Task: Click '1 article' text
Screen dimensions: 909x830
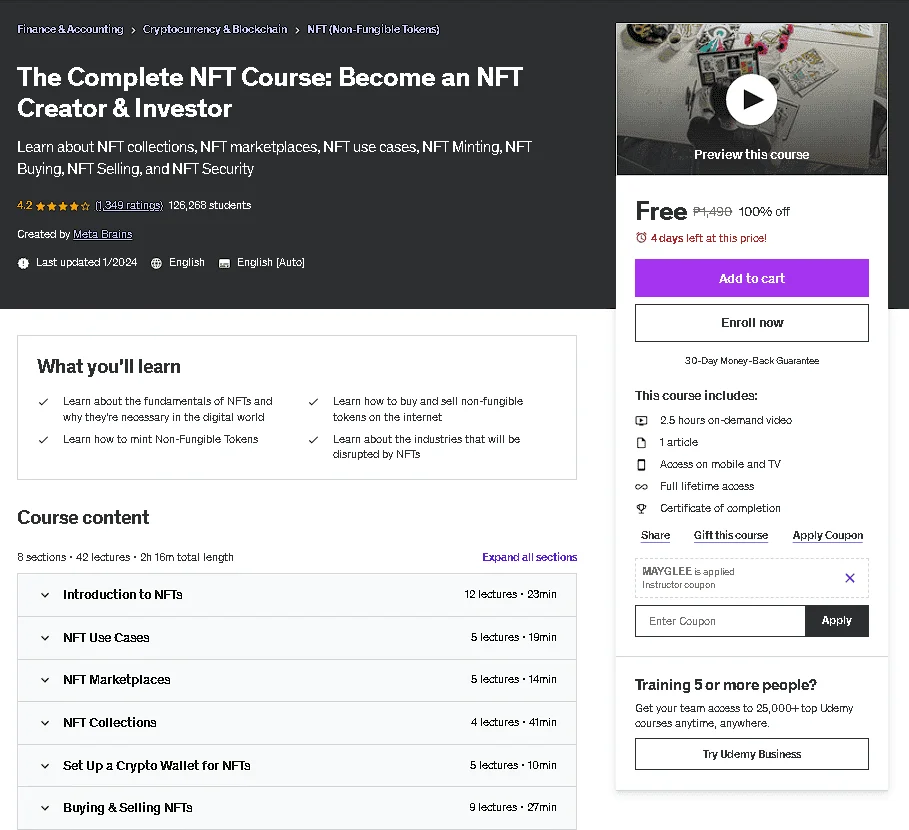Action: [679, 443]
